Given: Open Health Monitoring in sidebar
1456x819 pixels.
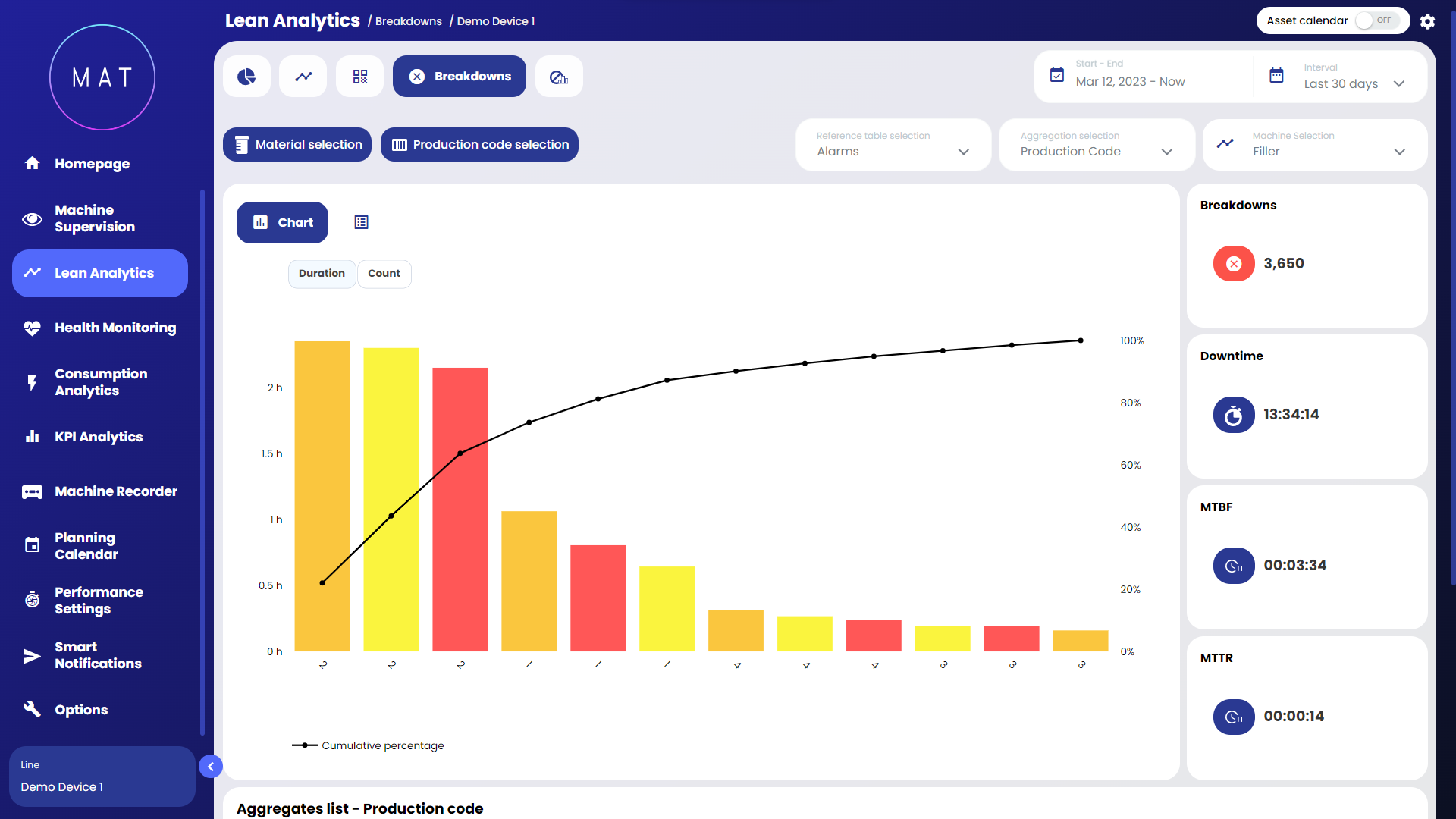Looking at the screenshot, I should (115, 328).
